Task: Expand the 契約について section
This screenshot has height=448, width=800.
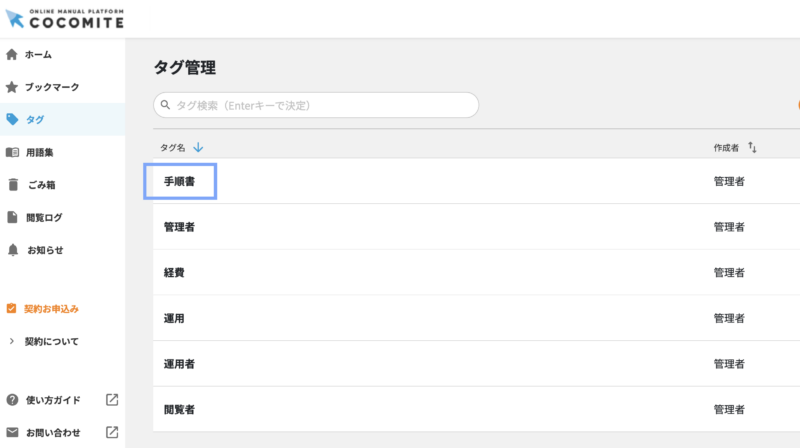Action: coord(51,341)
